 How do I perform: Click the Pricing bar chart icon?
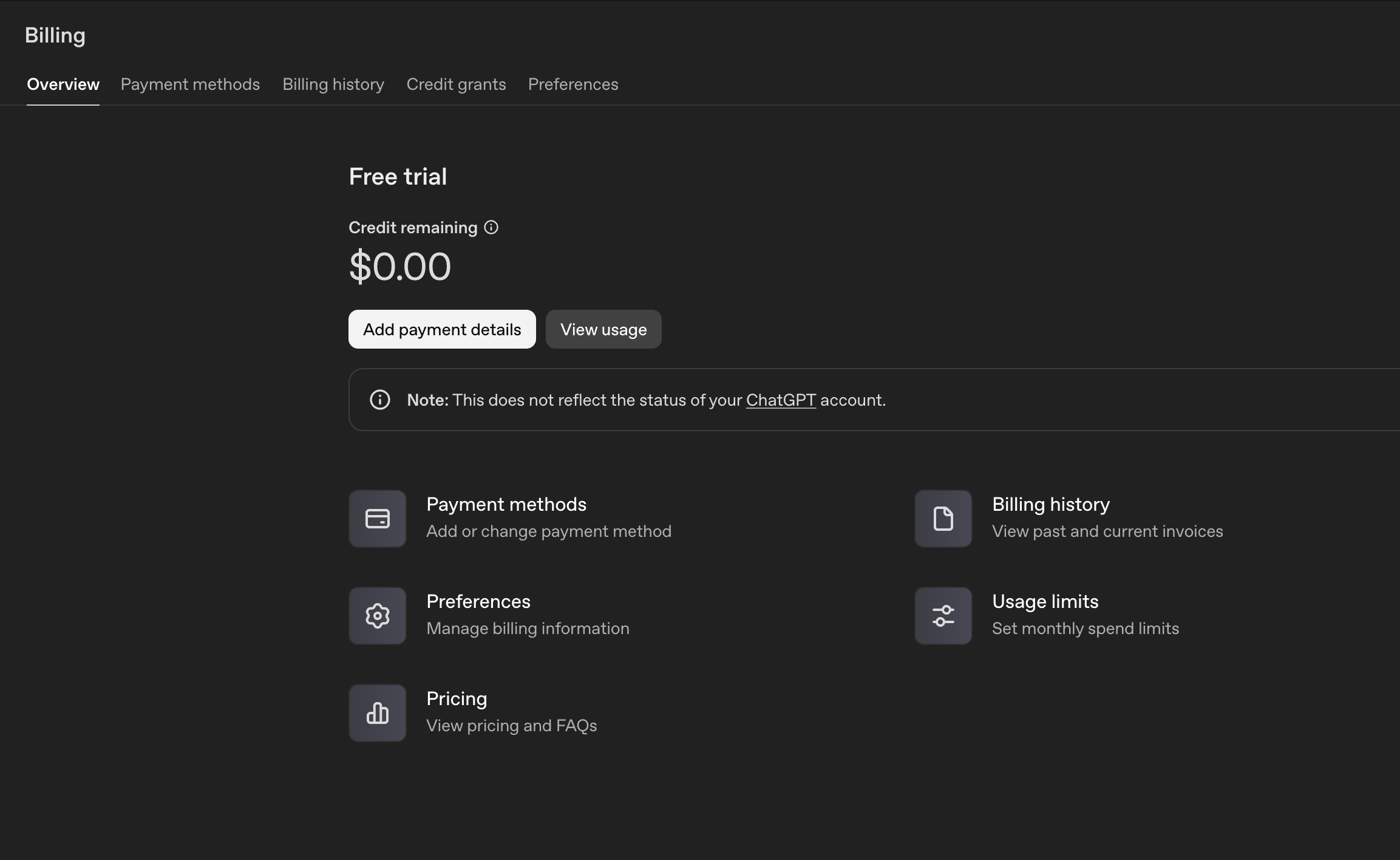(x=377, y=713)
